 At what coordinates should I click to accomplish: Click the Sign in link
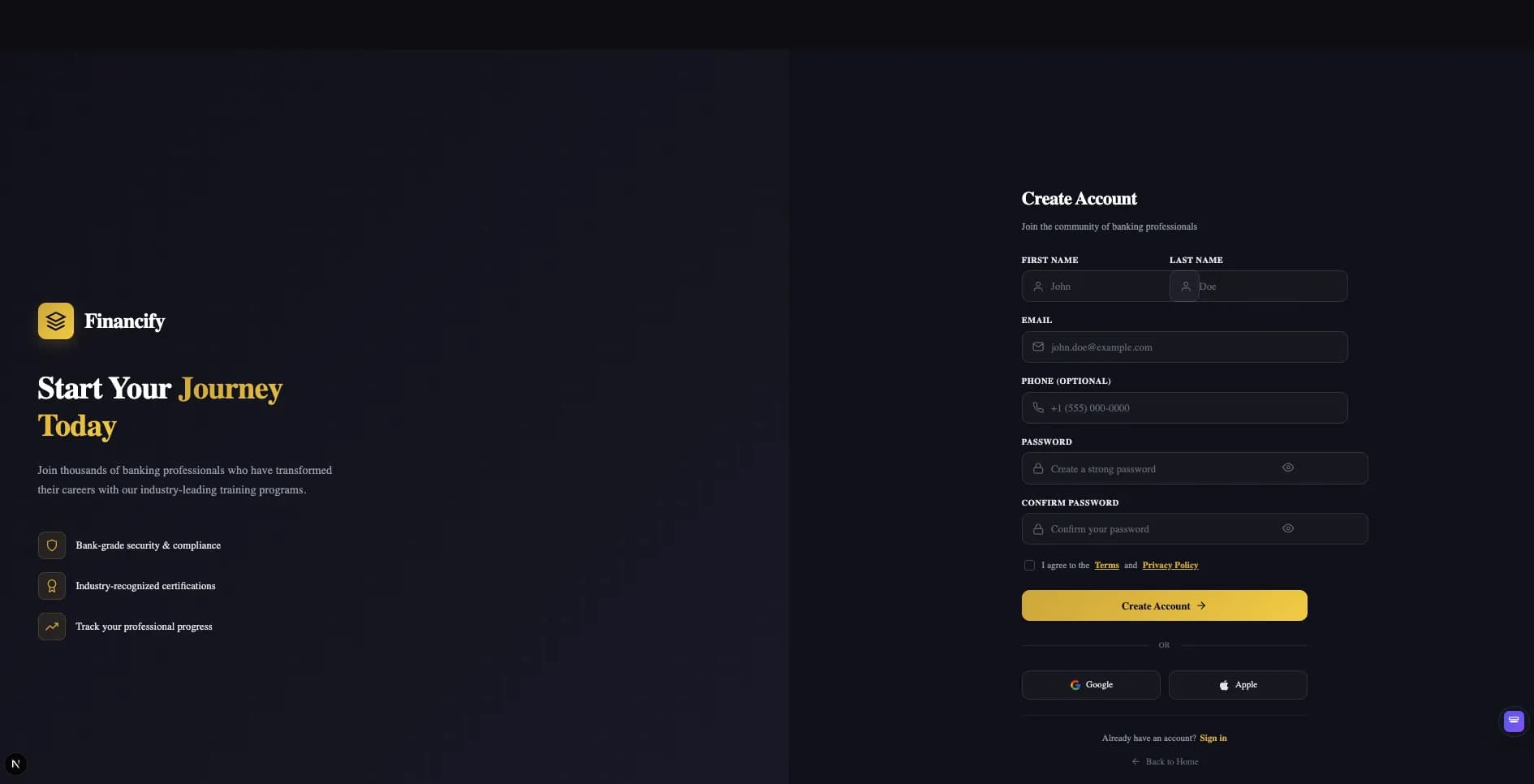pos(1213,738)
